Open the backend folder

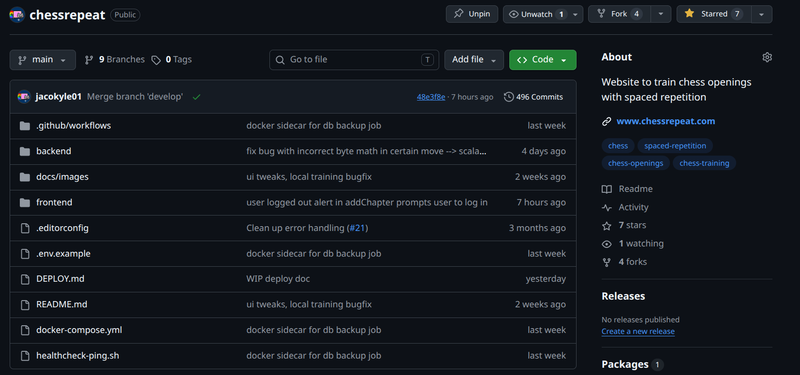(x=54, y=151)
